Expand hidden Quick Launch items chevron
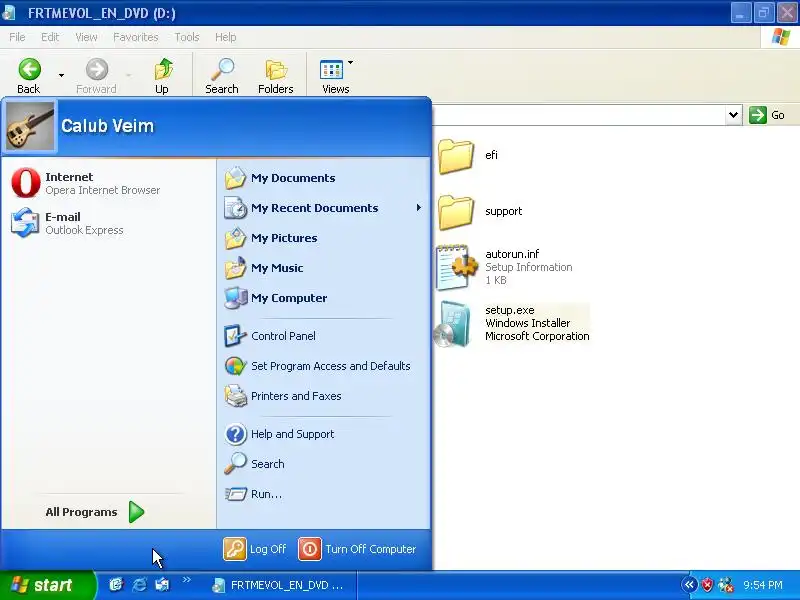Image resolution: width=800 pixels, height=600 pixels. (187, 579)
